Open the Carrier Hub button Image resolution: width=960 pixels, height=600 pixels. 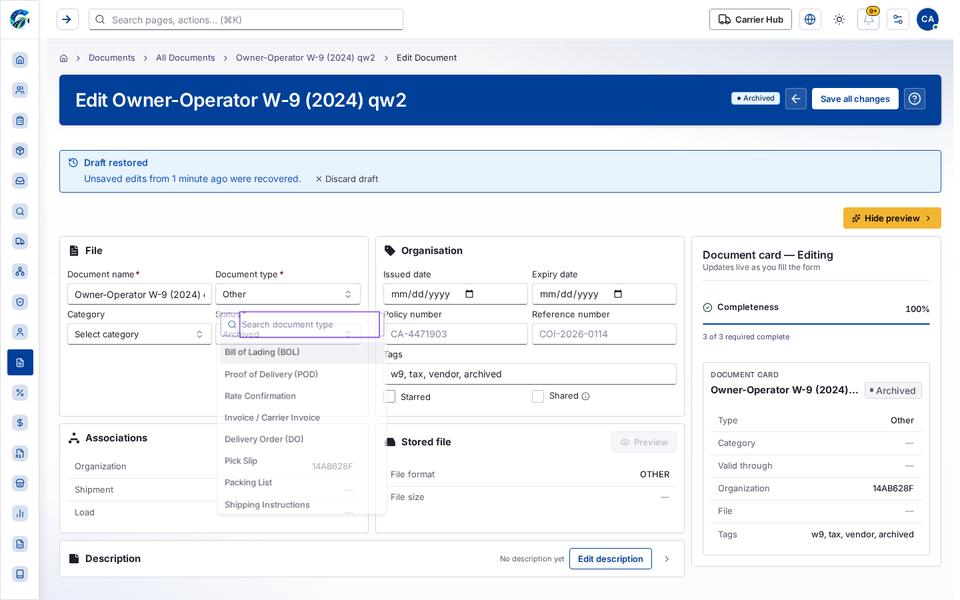tap(751, 20)
